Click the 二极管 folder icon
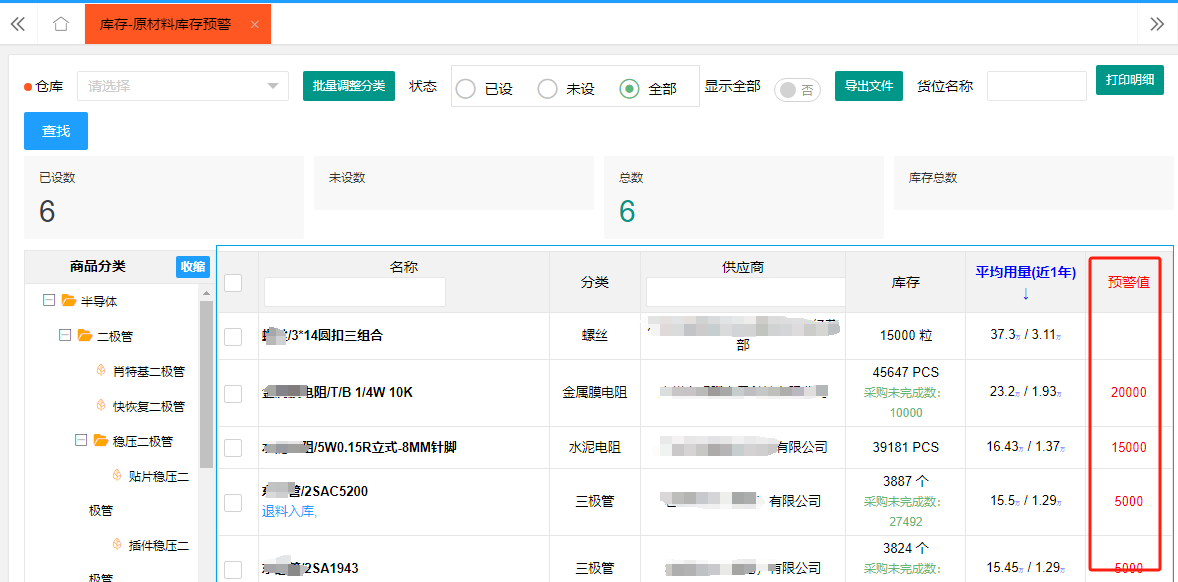The height and width of the screenshot is (582, 1178). point(85,336)
